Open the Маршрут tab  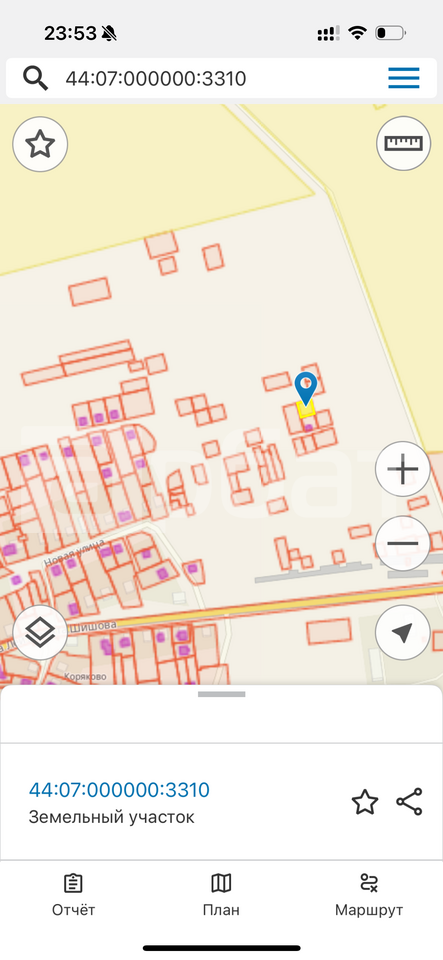point(369,896)
